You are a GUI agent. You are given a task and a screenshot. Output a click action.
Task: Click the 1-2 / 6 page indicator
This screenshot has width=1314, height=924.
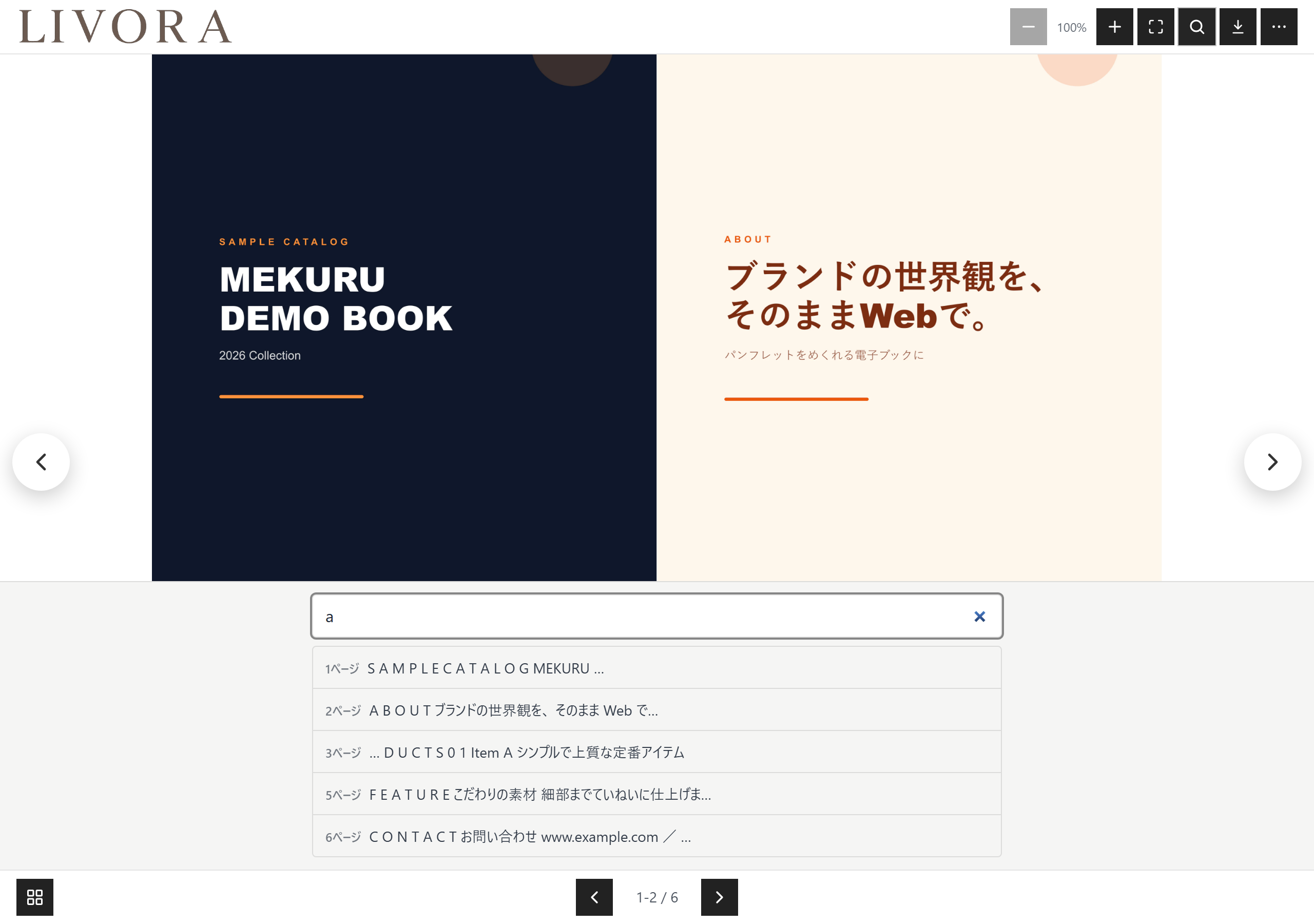click(657, 898)
